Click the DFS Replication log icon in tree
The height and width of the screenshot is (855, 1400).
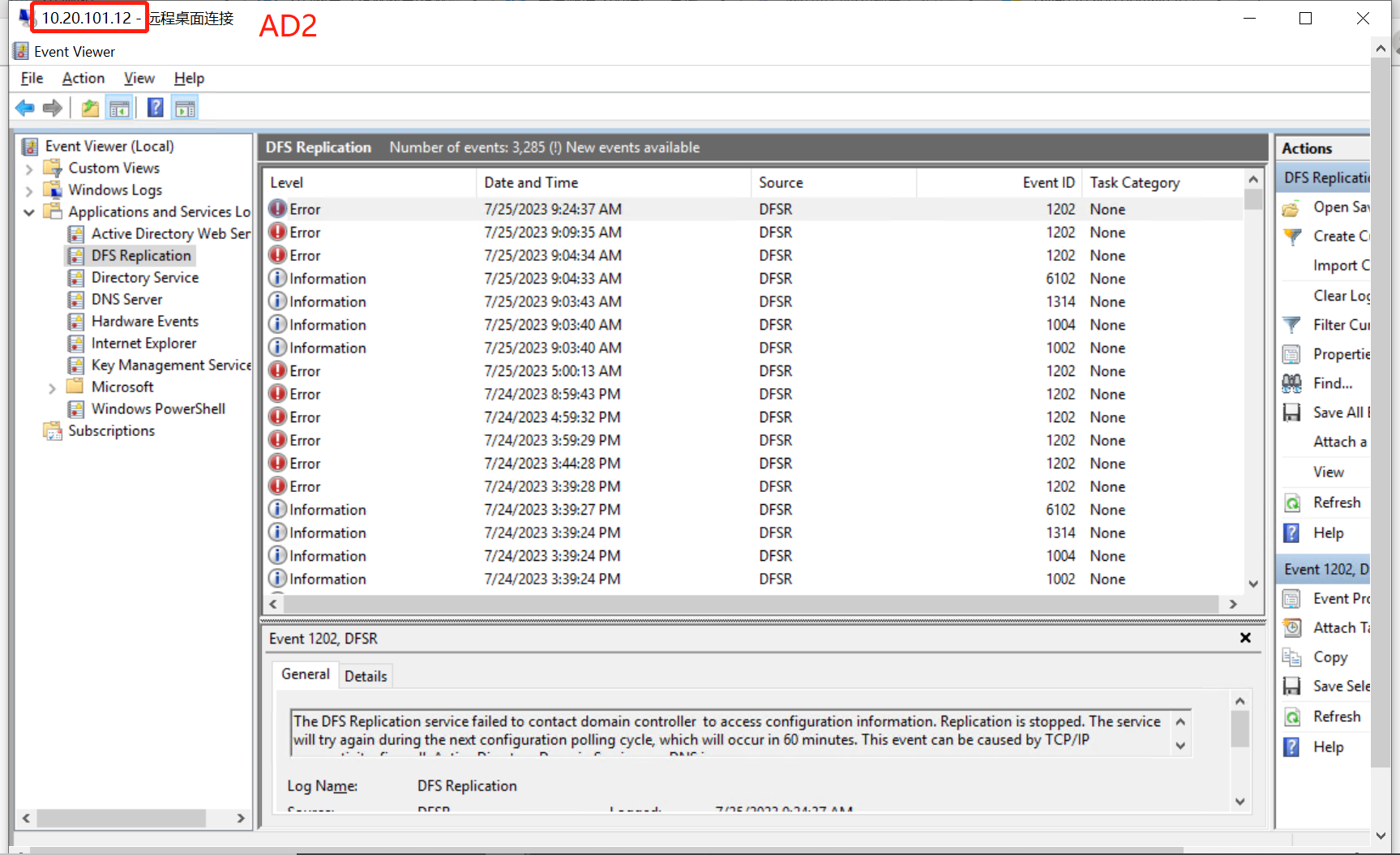point(76,256)
